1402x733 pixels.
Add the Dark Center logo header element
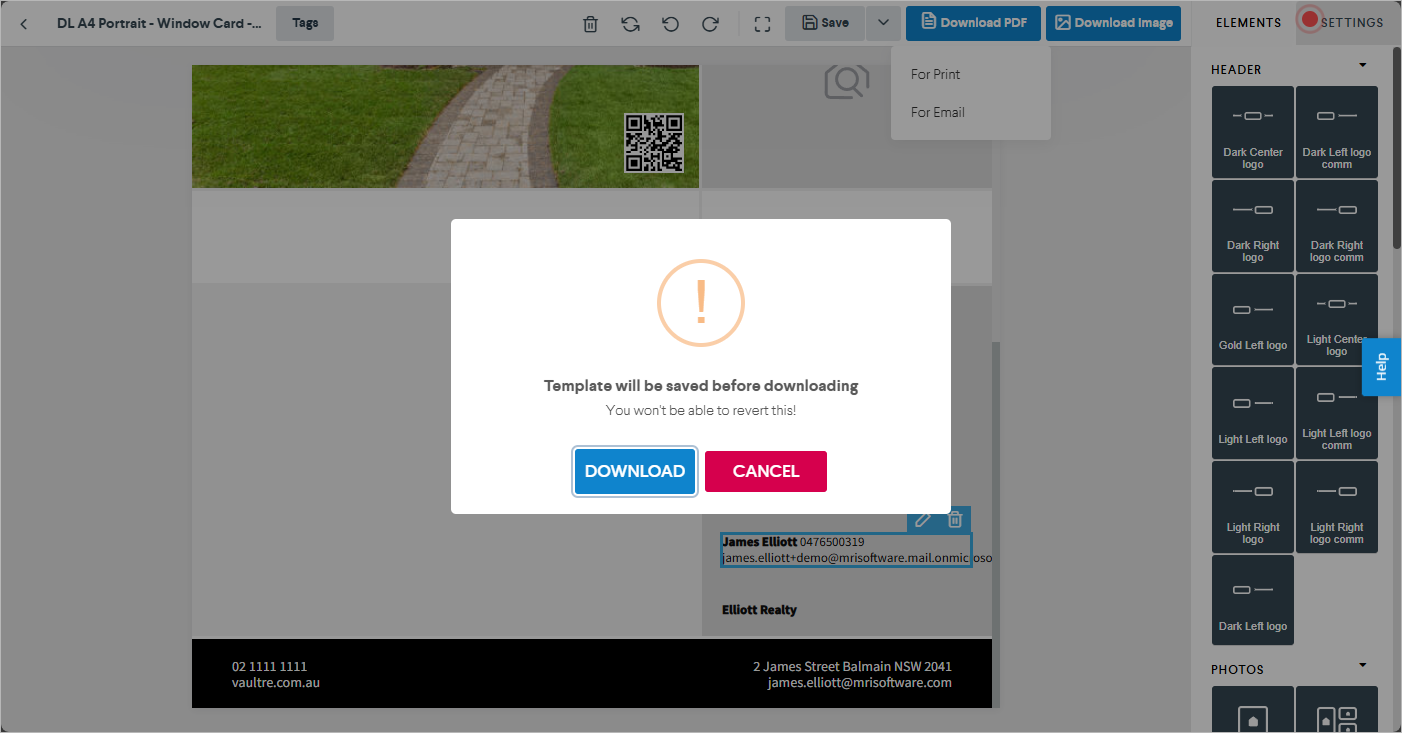[x=1253, y=132]
